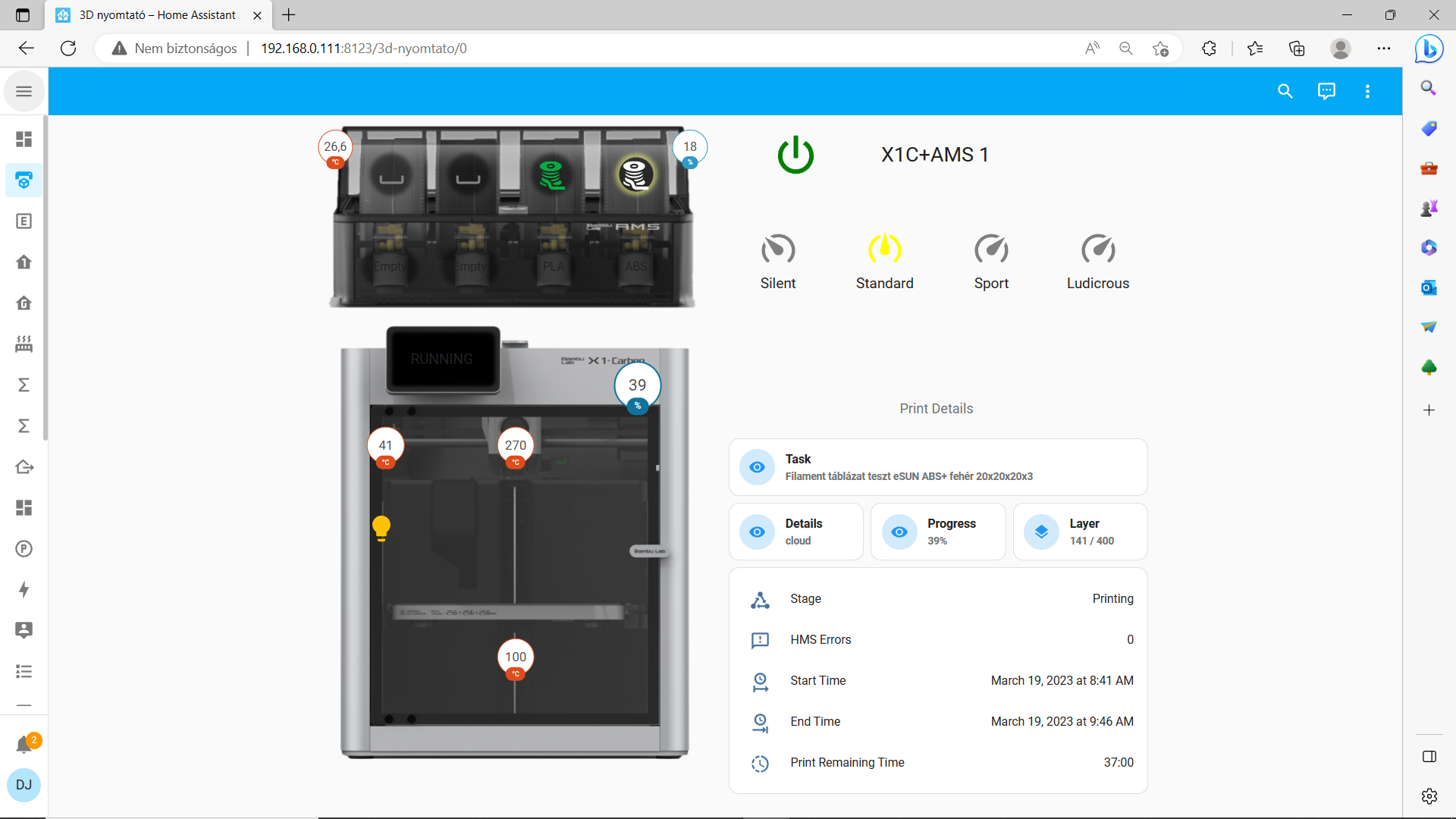Open the person card sidebar icon
The width and height of the screenshot is (1456, 819).
tap(24, 630)
